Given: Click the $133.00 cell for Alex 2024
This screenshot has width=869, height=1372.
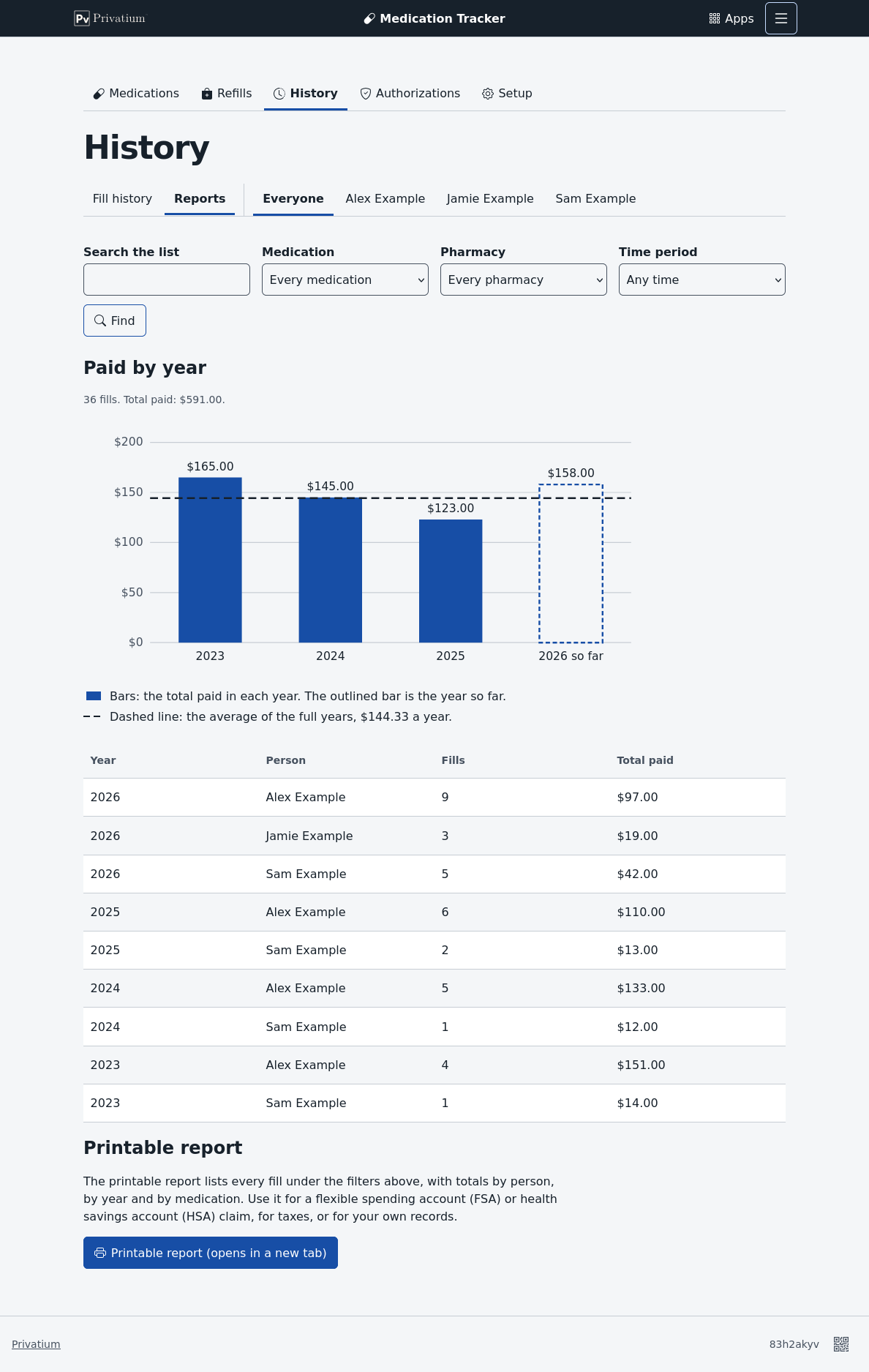Looking at the screenshot, I should pos(642,988).
